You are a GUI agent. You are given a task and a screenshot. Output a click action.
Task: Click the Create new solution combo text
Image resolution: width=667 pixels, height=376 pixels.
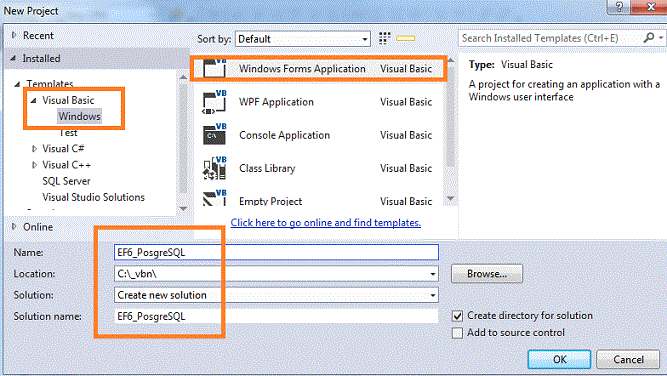[x=162, y=295]
